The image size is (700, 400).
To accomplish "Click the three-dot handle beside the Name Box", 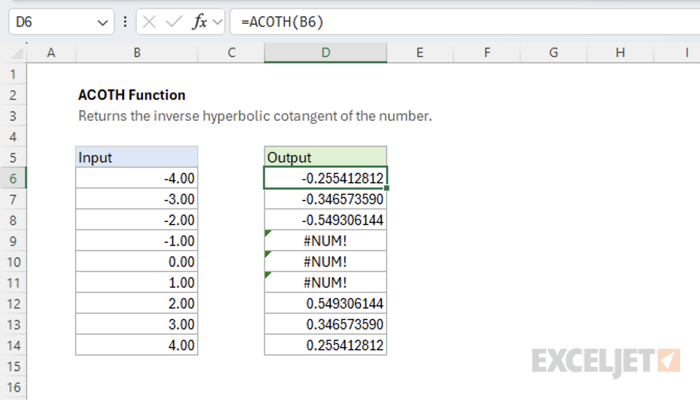I will [125, 22].
